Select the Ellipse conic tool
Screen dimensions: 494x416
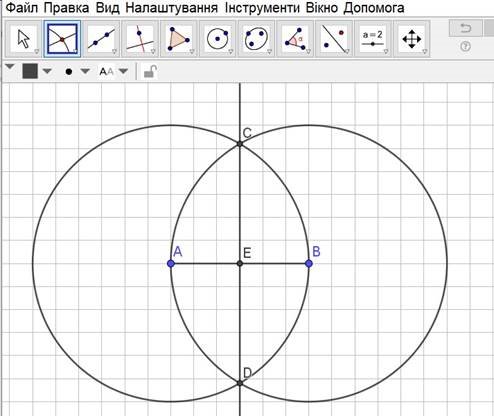point(256,39)
